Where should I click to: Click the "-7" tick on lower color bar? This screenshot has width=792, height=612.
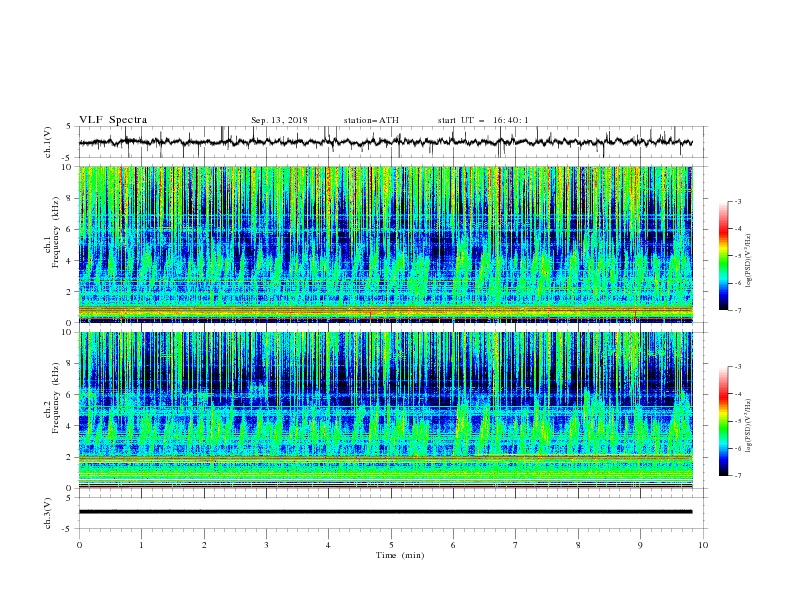coord(737,476)
